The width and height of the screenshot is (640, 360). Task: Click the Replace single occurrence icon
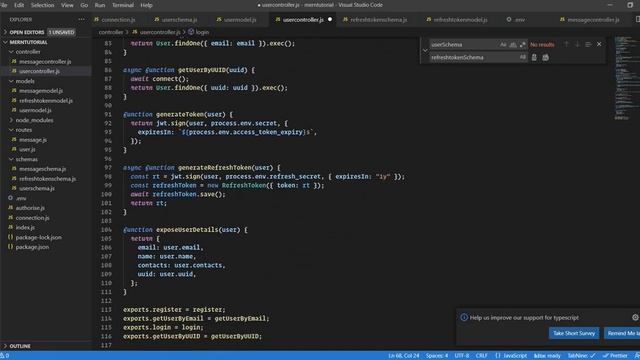point(534,58)
